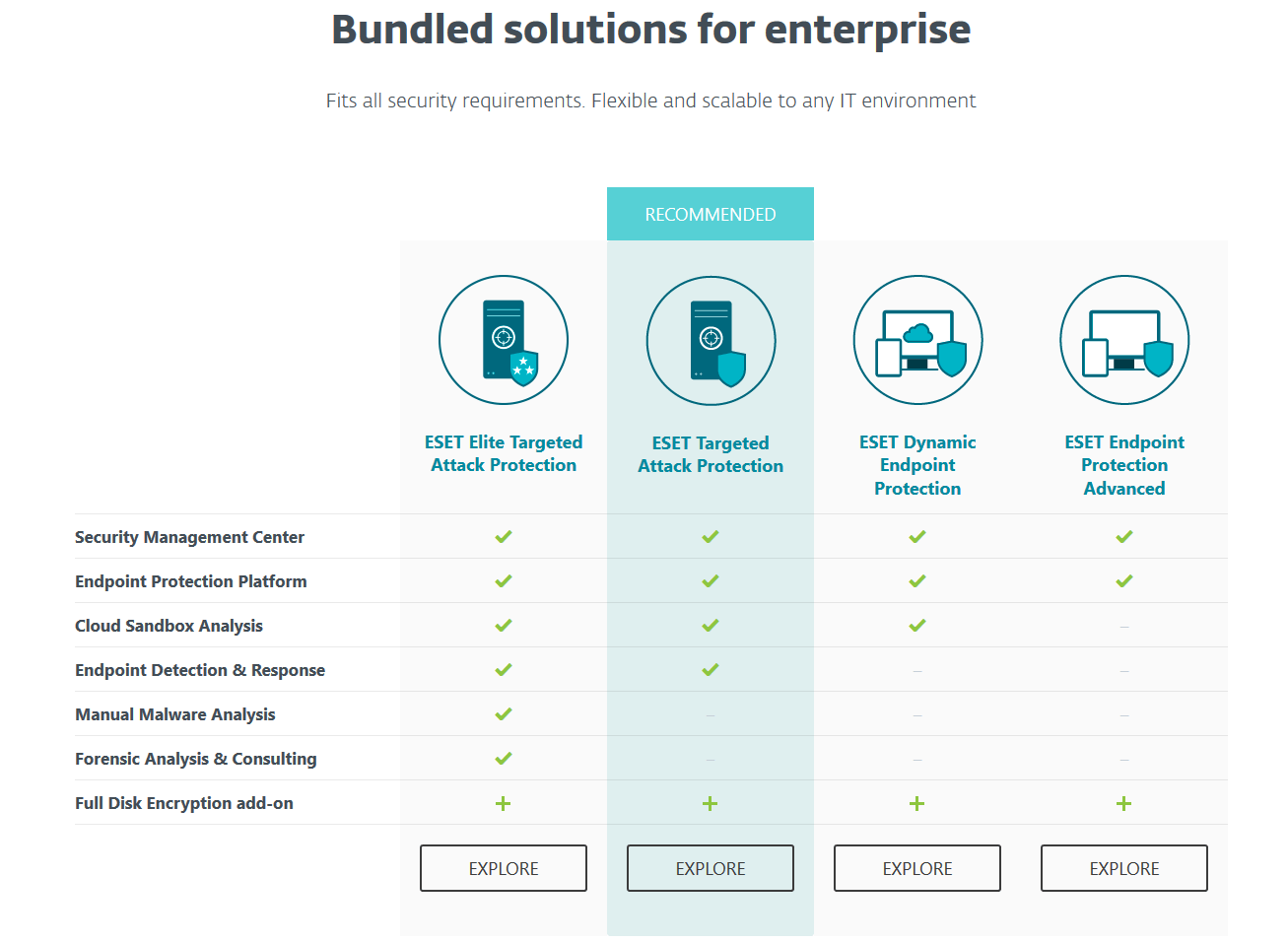Click Full Disk Encryption plus under Endpoint Protection Advanced
Viewport: 1288px width, 943px height.
1124,804
